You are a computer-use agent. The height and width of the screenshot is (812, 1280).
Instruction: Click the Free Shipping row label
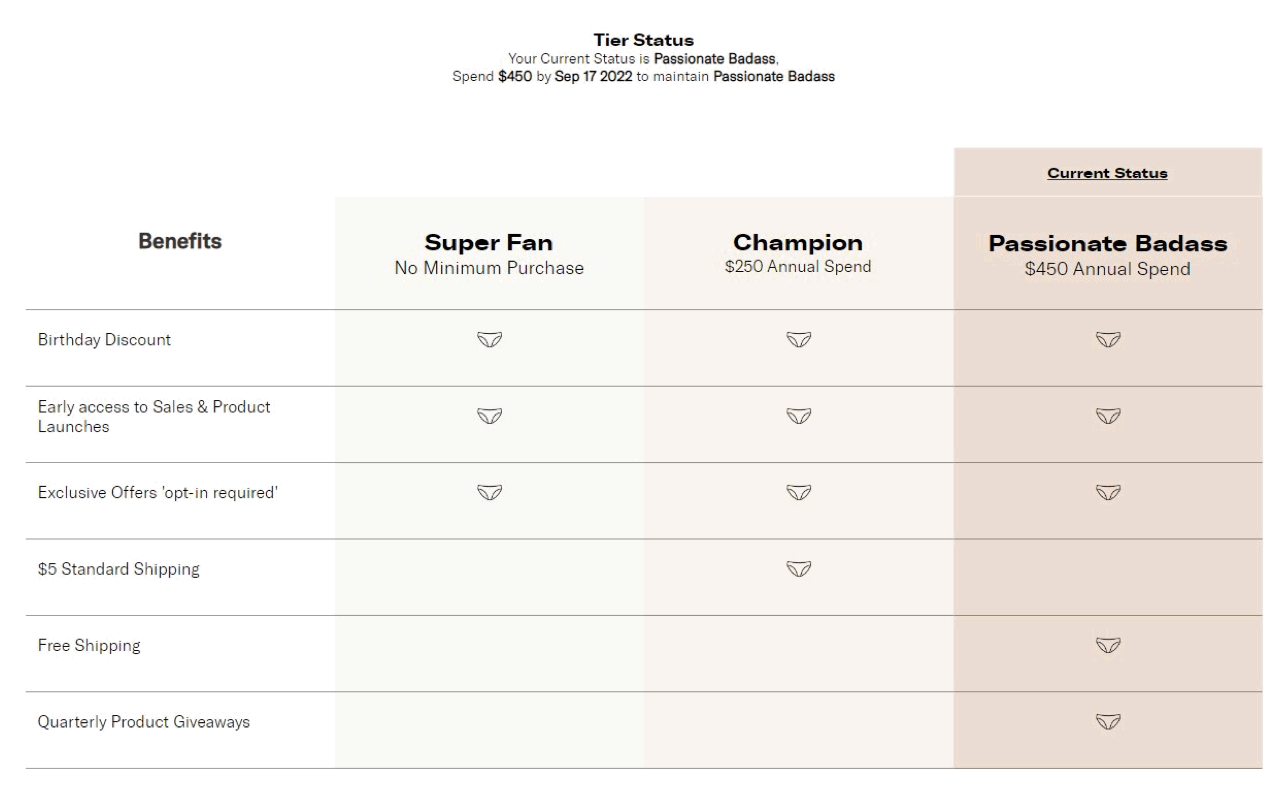tap(89, 645)
